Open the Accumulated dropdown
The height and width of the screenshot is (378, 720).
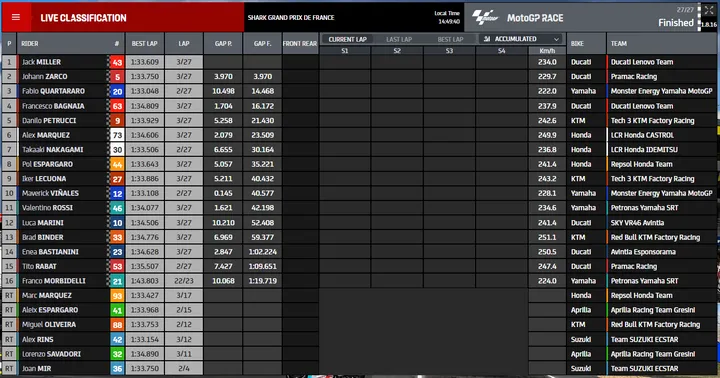click(x=522, y=39)
